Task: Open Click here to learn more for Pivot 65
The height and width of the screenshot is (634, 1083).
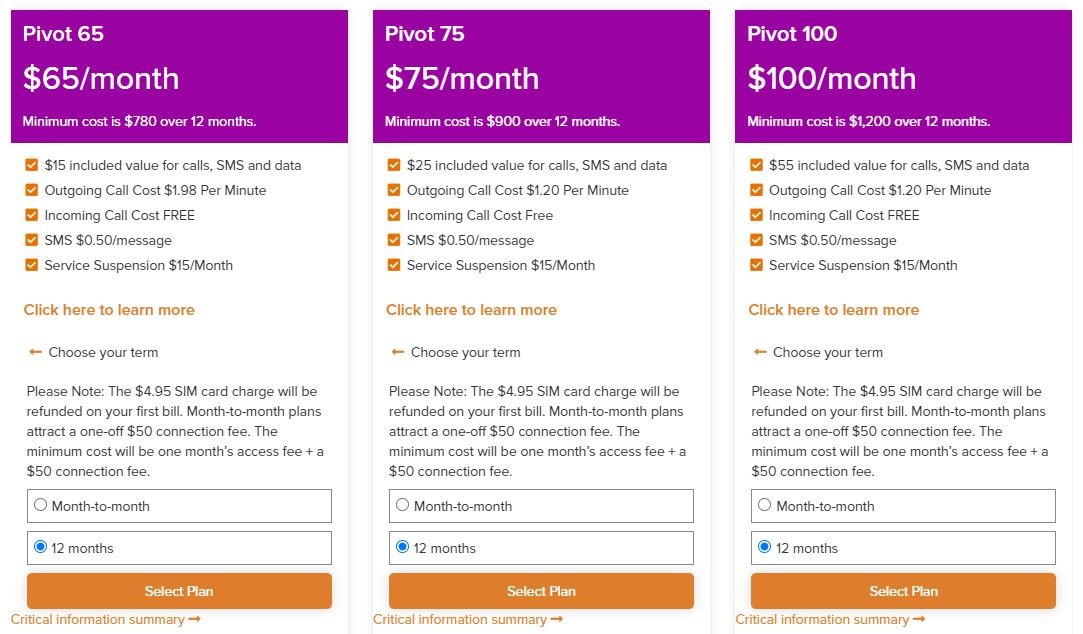Action: (109, 310)
